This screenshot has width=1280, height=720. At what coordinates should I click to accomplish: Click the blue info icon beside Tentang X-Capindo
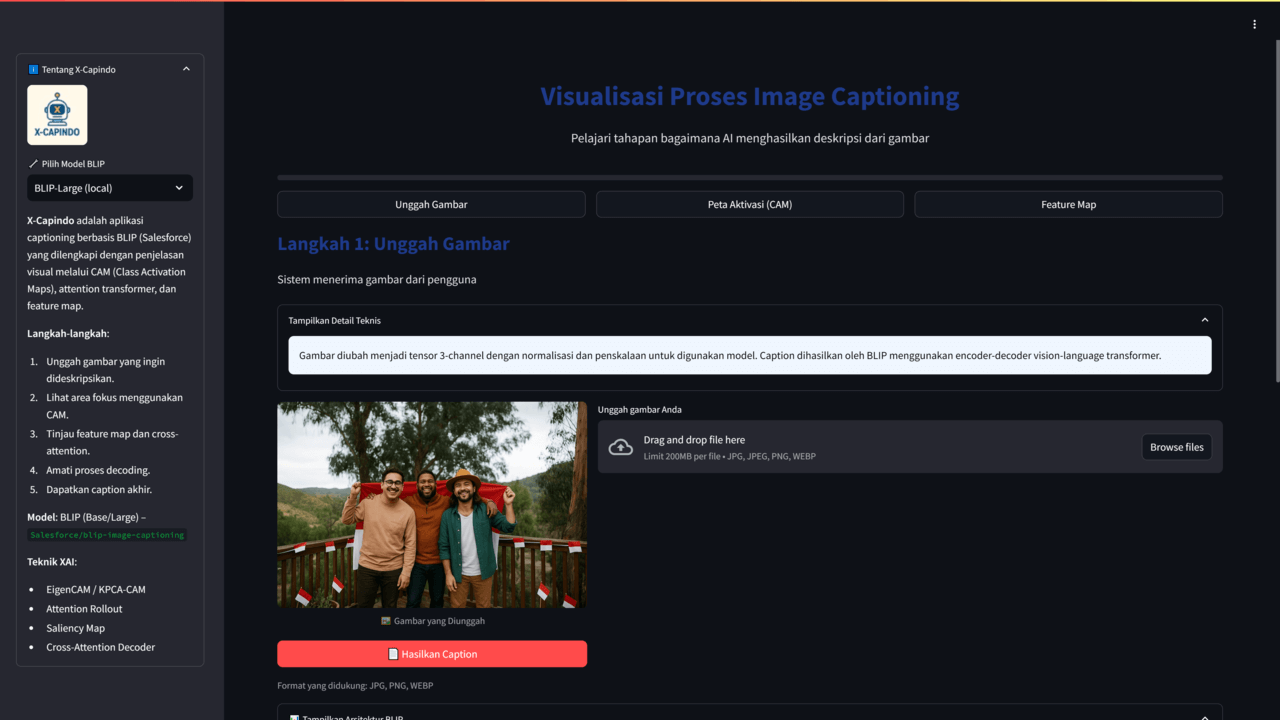[33, 70]
